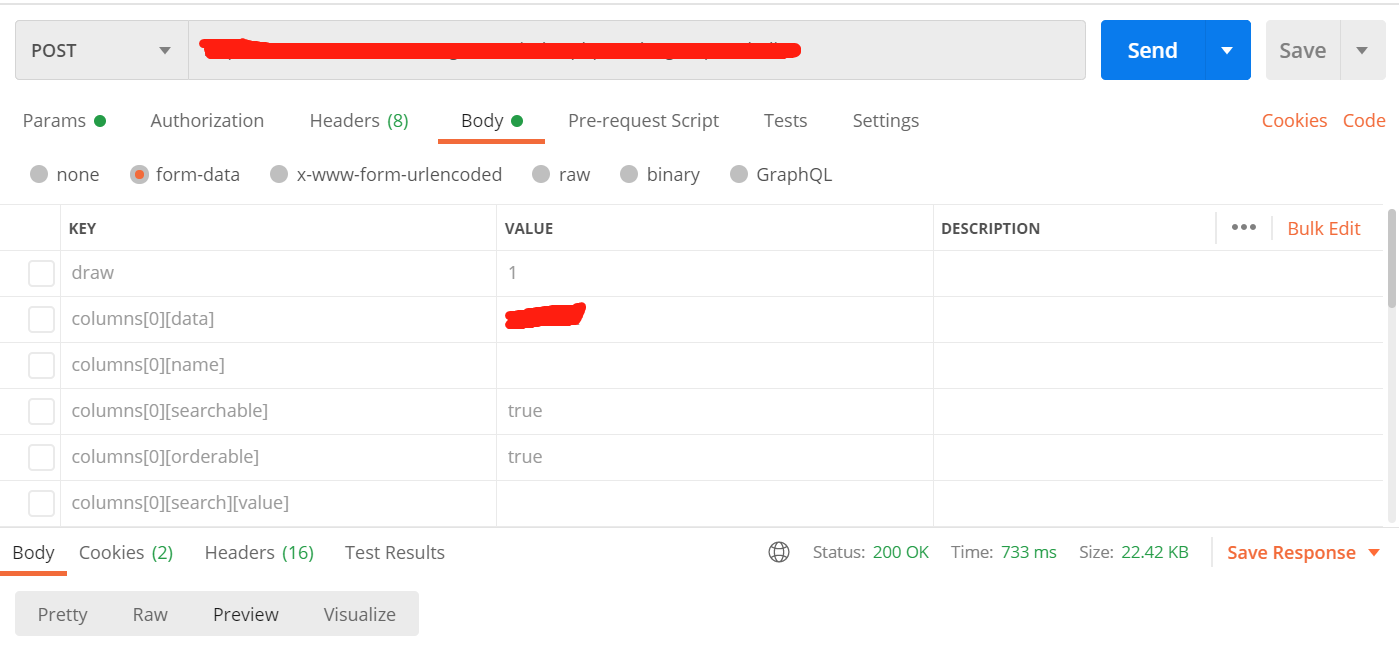
Task: Click the value cell for draw
Action: pyautogui.click(x=715, y=273)
